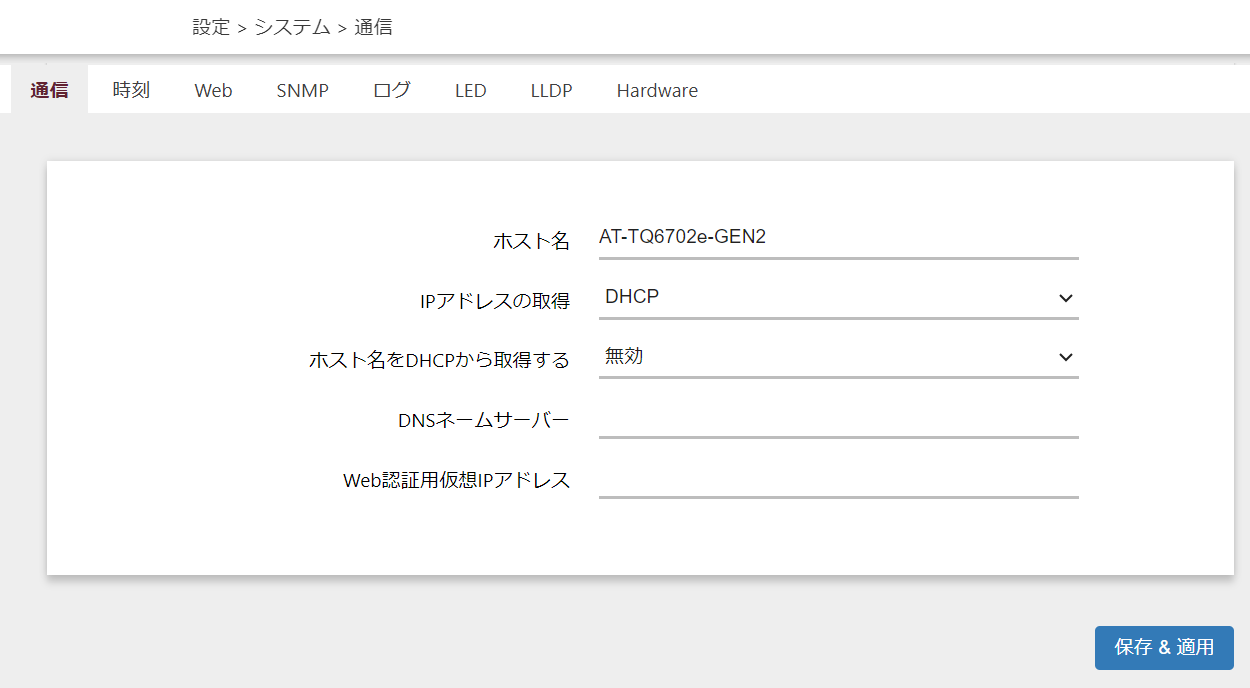This screenshot has width=1250, height=688.
Task: Open the Web settings tab
Action: click(213, 90)
